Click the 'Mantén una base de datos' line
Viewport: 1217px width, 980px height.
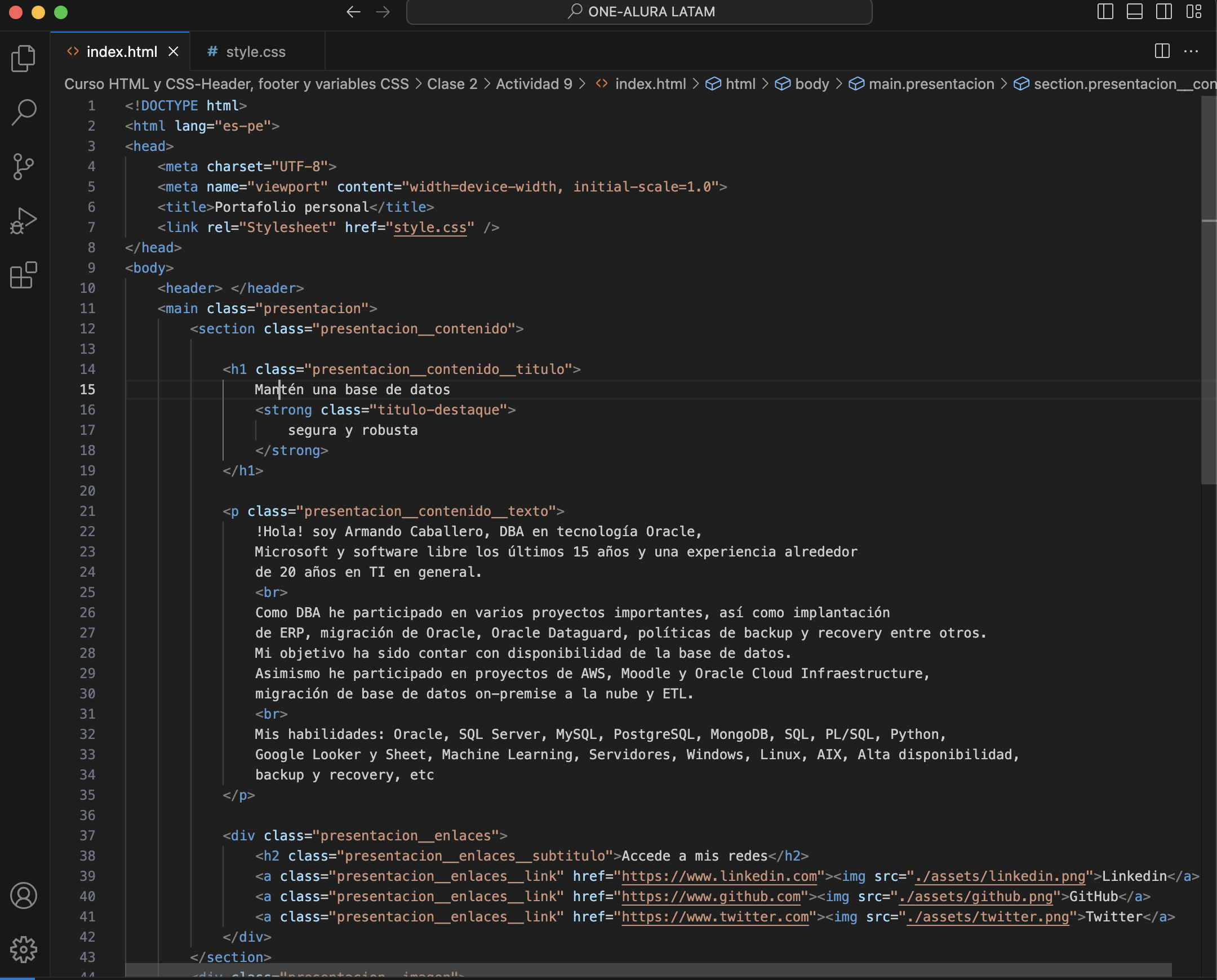[352, 390]
